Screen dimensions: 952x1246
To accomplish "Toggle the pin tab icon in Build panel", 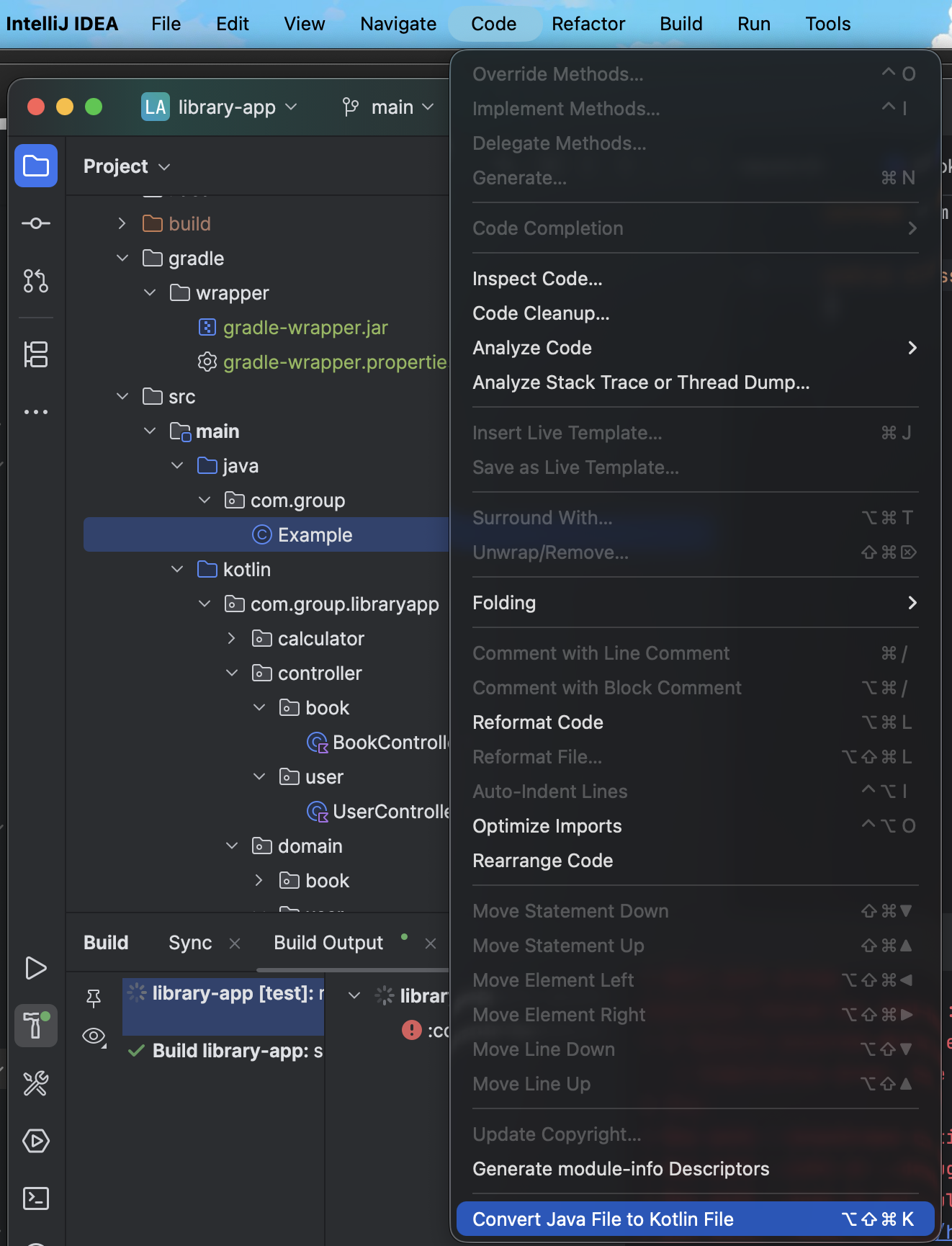I will (x=94, y=998).
